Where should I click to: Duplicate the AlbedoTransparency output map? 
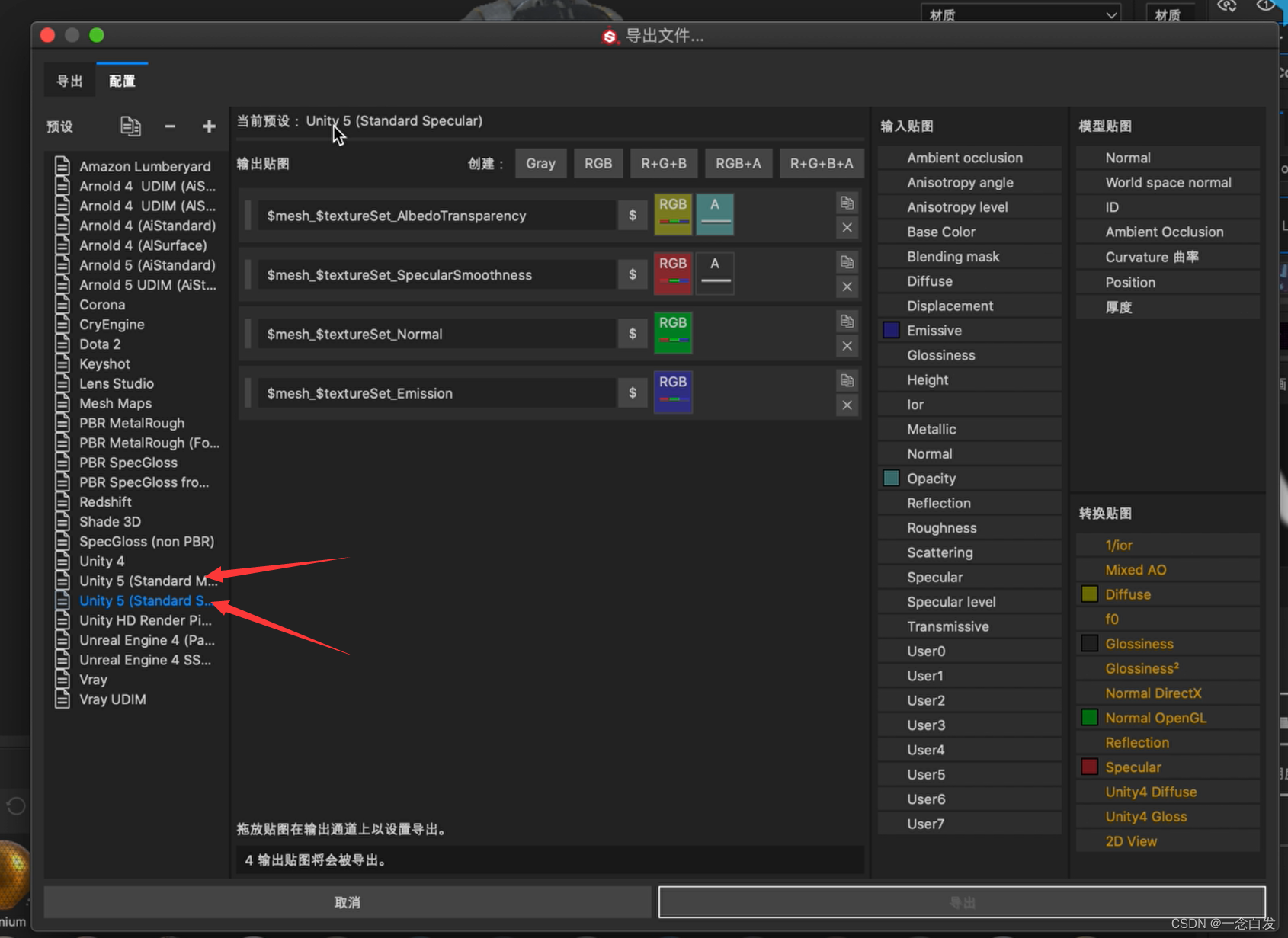[x=847, y=203]
